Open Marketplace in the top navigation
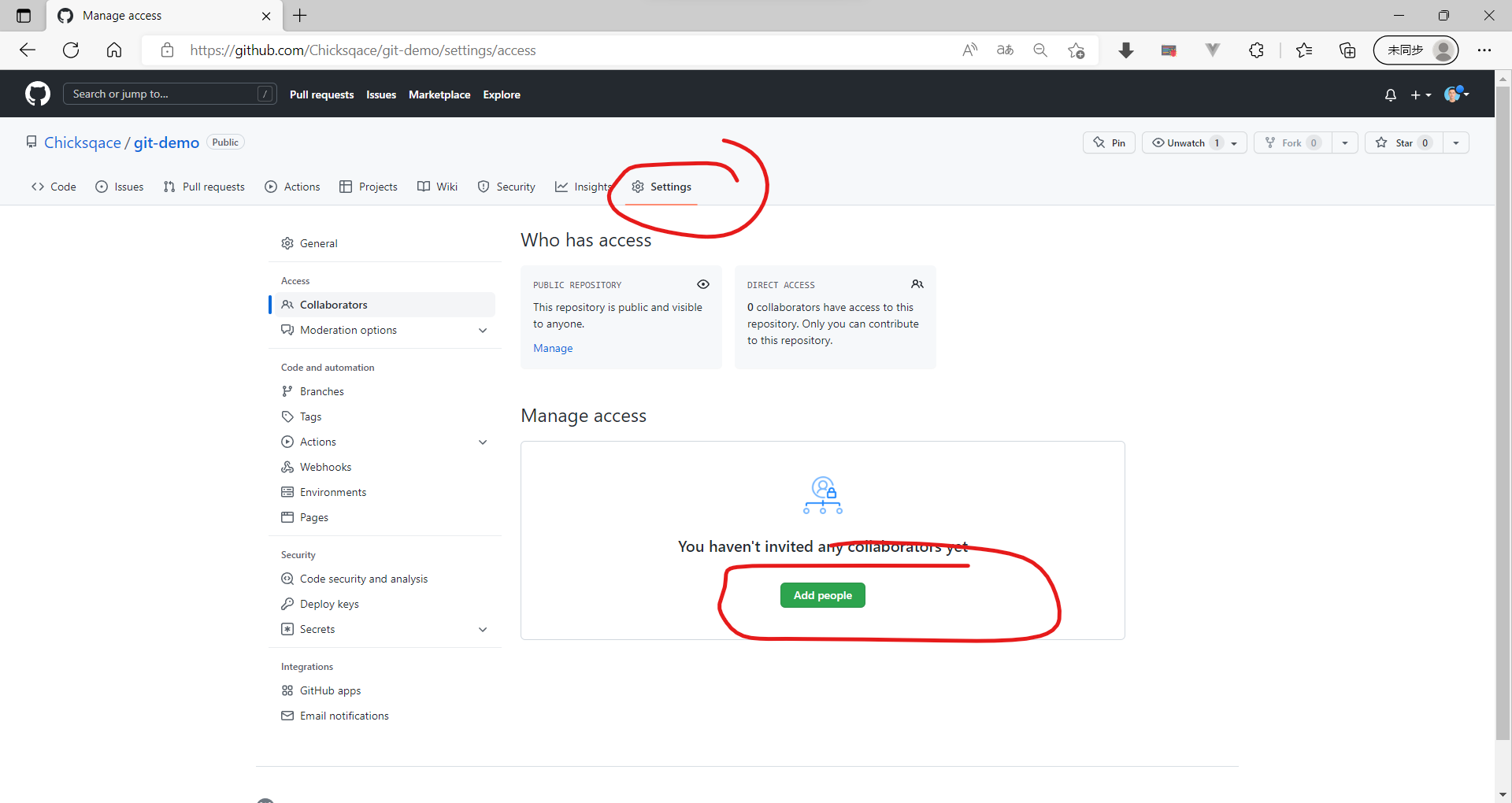Viewport: 1512px width, 803px height. [439, 94]
